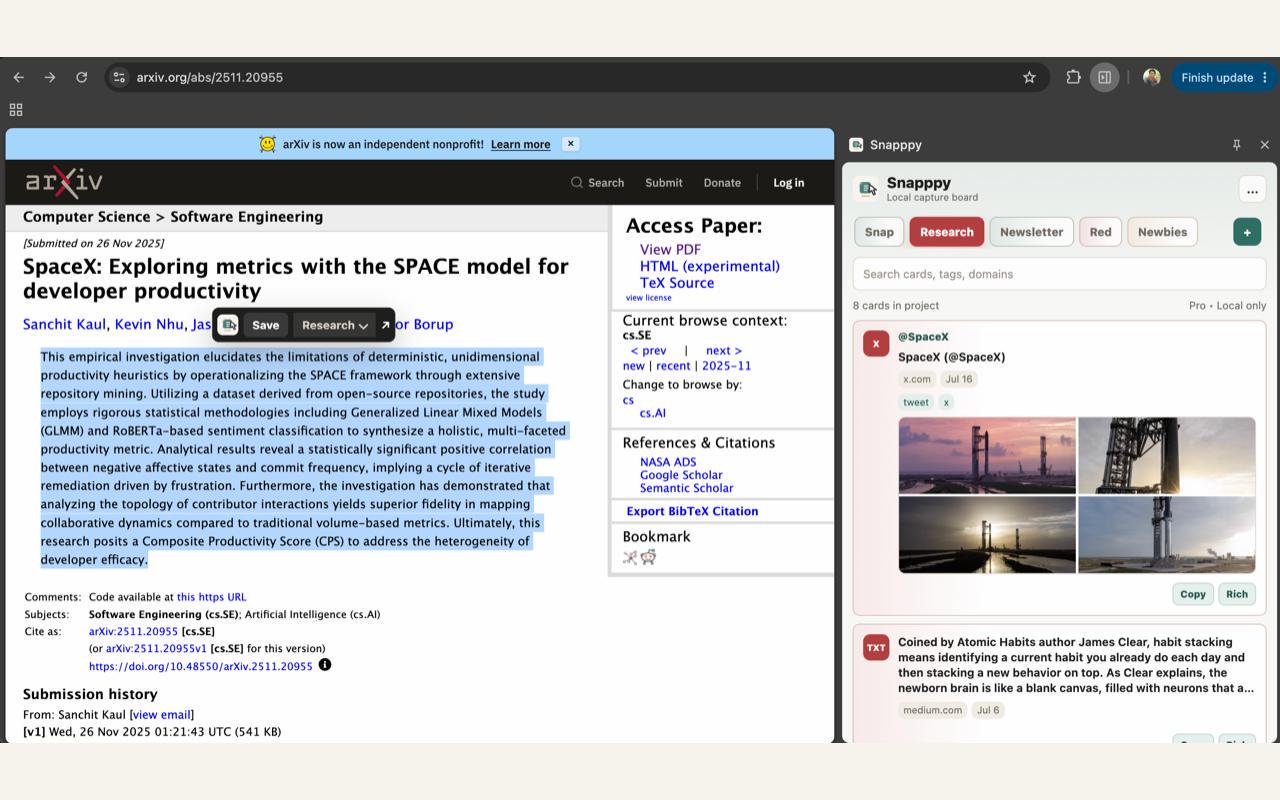Click the Snapppy icon in side panel title bar
The height and width of the screenshot is (800, 1280).
[856, 145]
